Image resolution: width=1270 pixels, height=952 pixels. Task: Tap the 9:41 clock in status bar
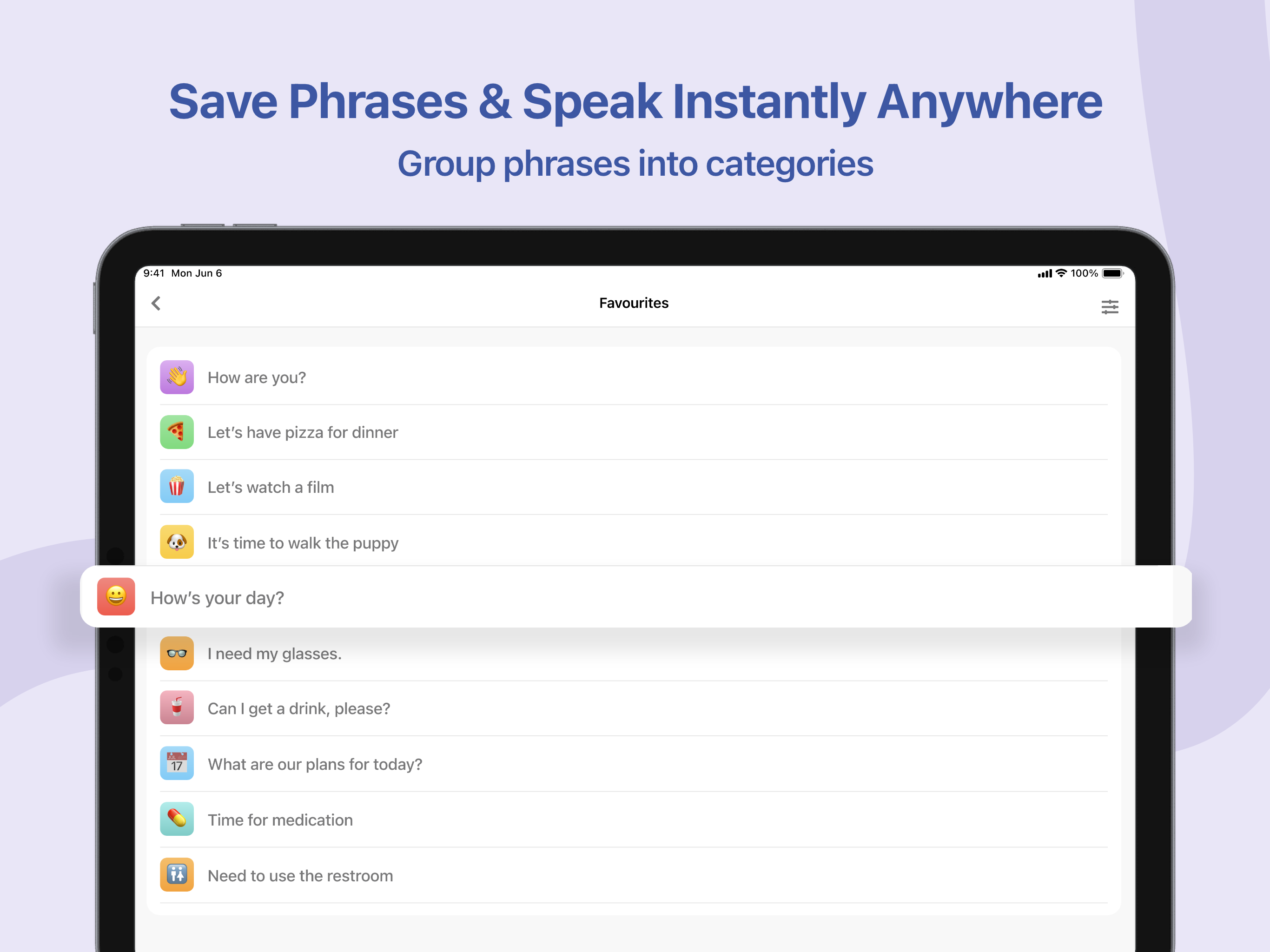(x=154, y=273)
